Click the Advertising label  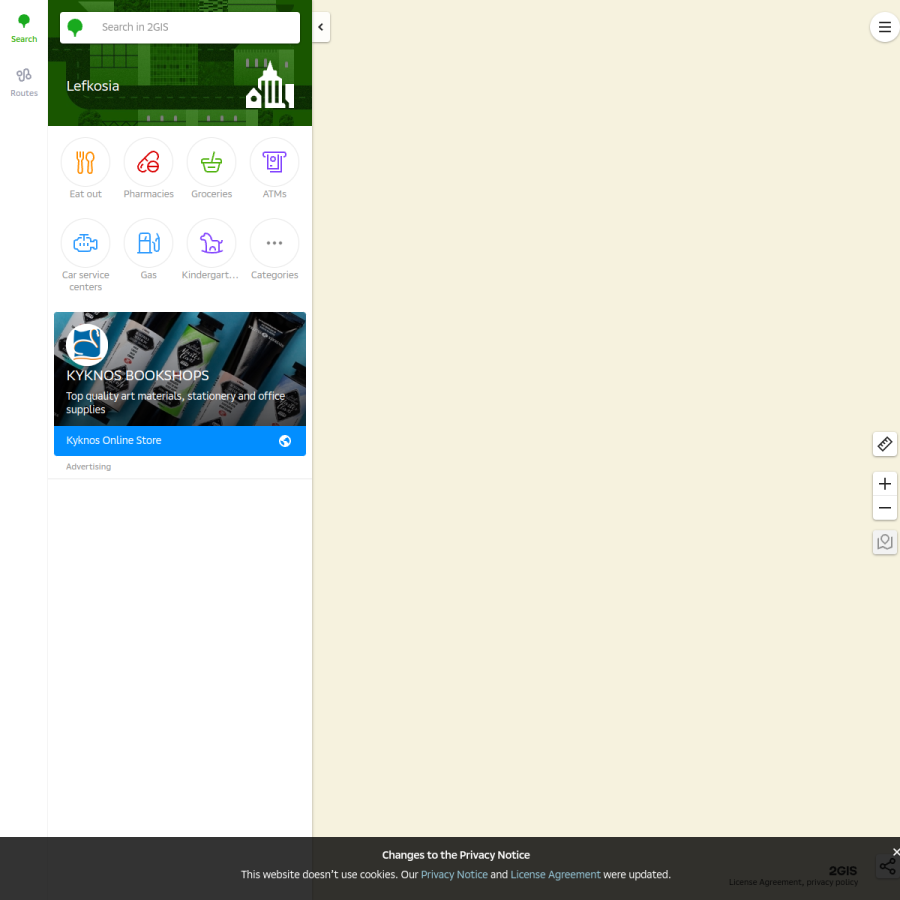coord(88,467)
